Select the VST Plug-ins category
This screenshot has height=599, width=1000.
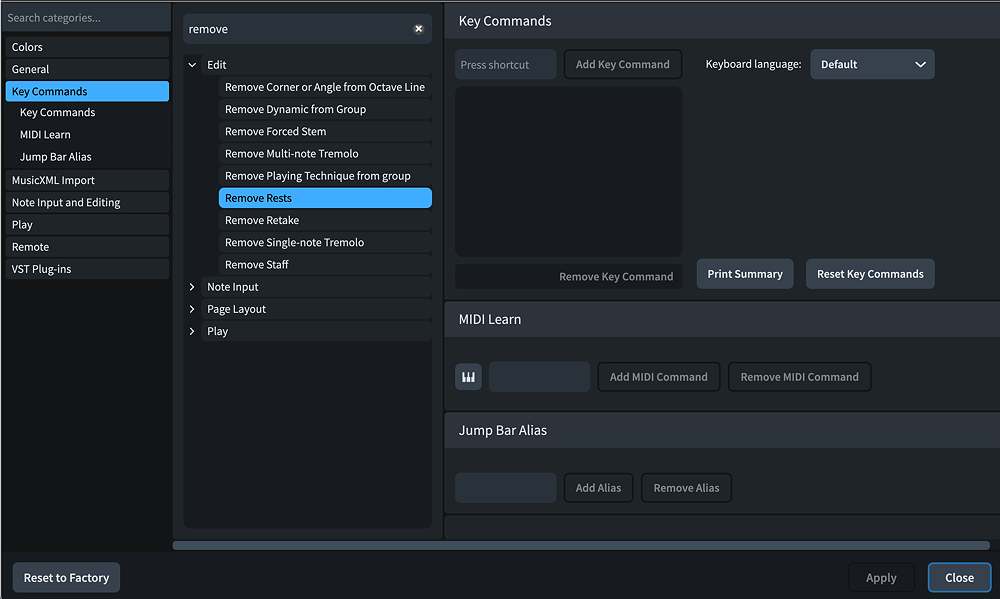tap(85, 268)
